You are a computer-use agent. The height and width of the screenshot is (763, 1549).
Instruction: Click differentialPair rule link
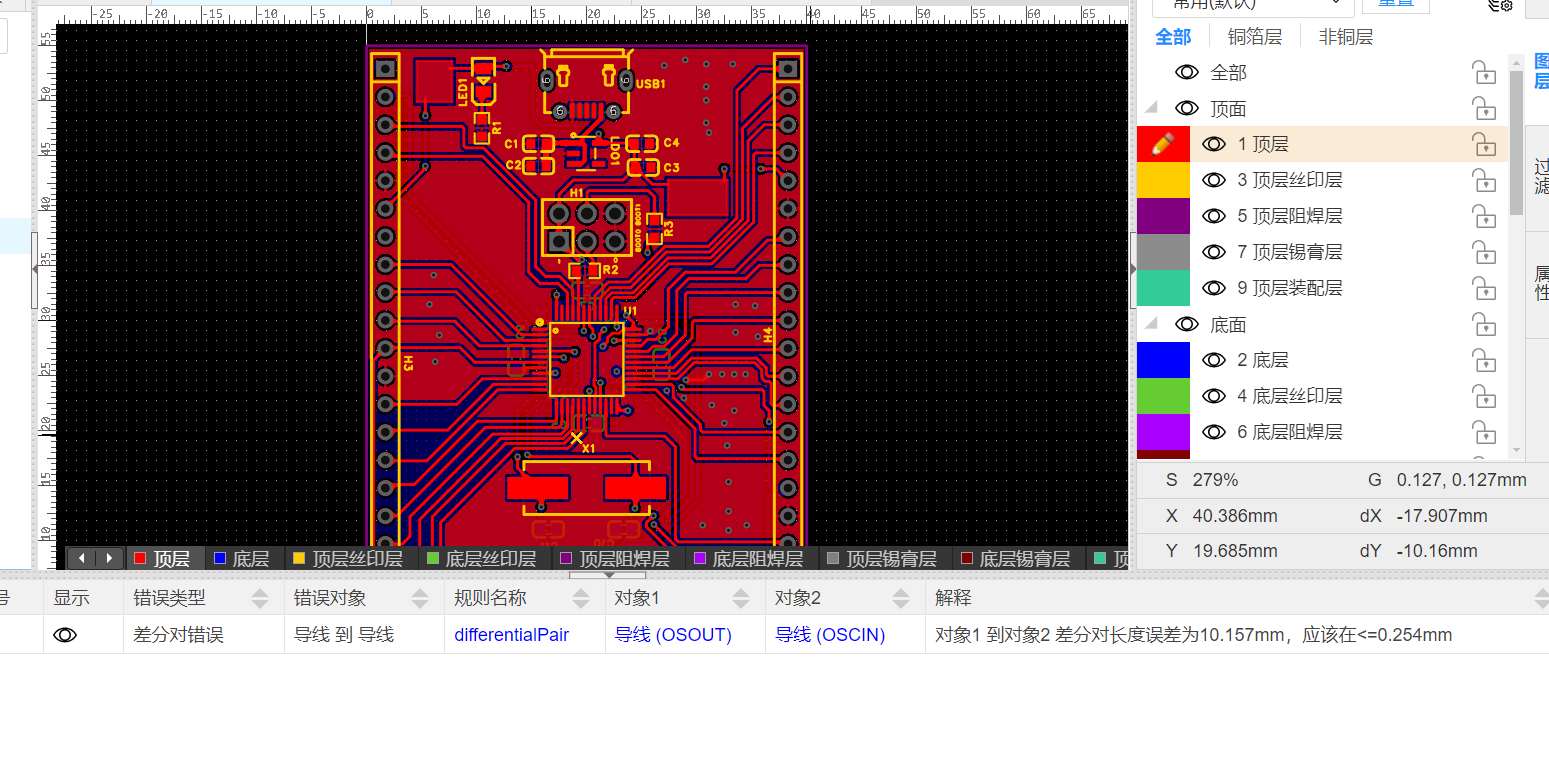(511, 635)
